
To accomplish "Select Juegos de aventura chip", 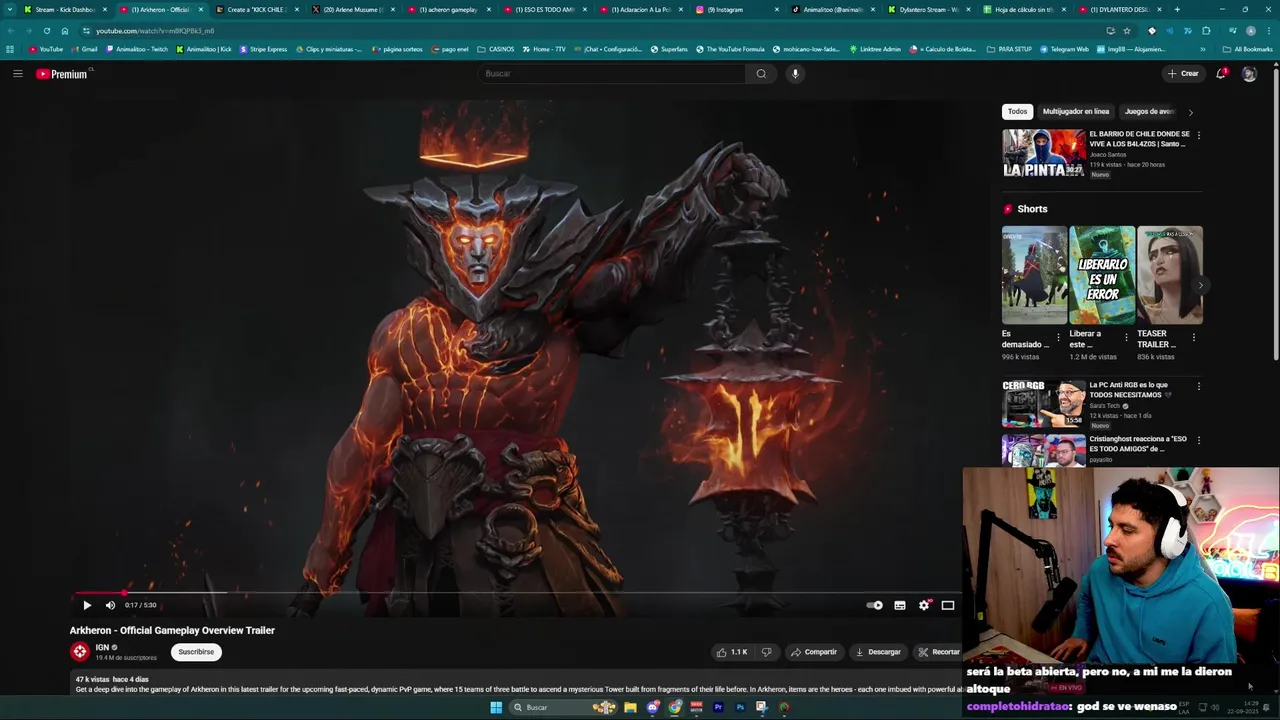I will pos(1149,111).
